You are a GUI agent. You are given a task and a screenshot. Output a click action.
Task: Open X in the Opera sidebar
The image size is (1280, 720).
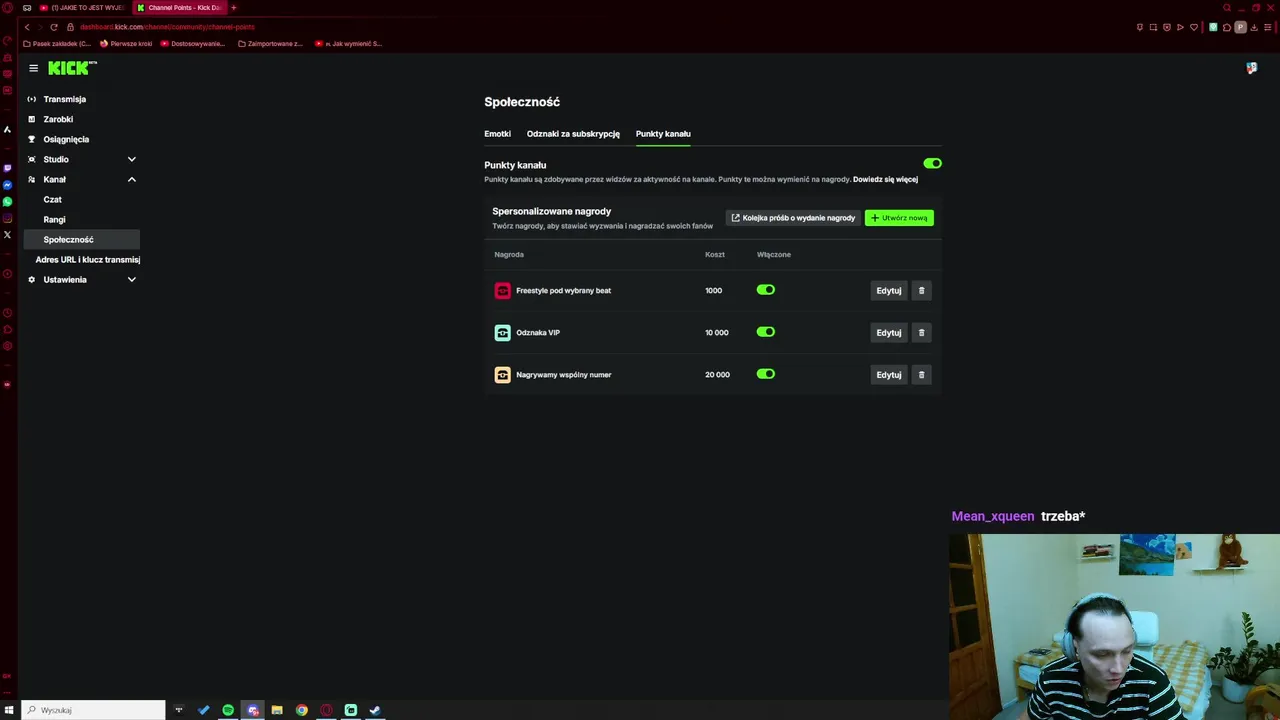[7, 235]
